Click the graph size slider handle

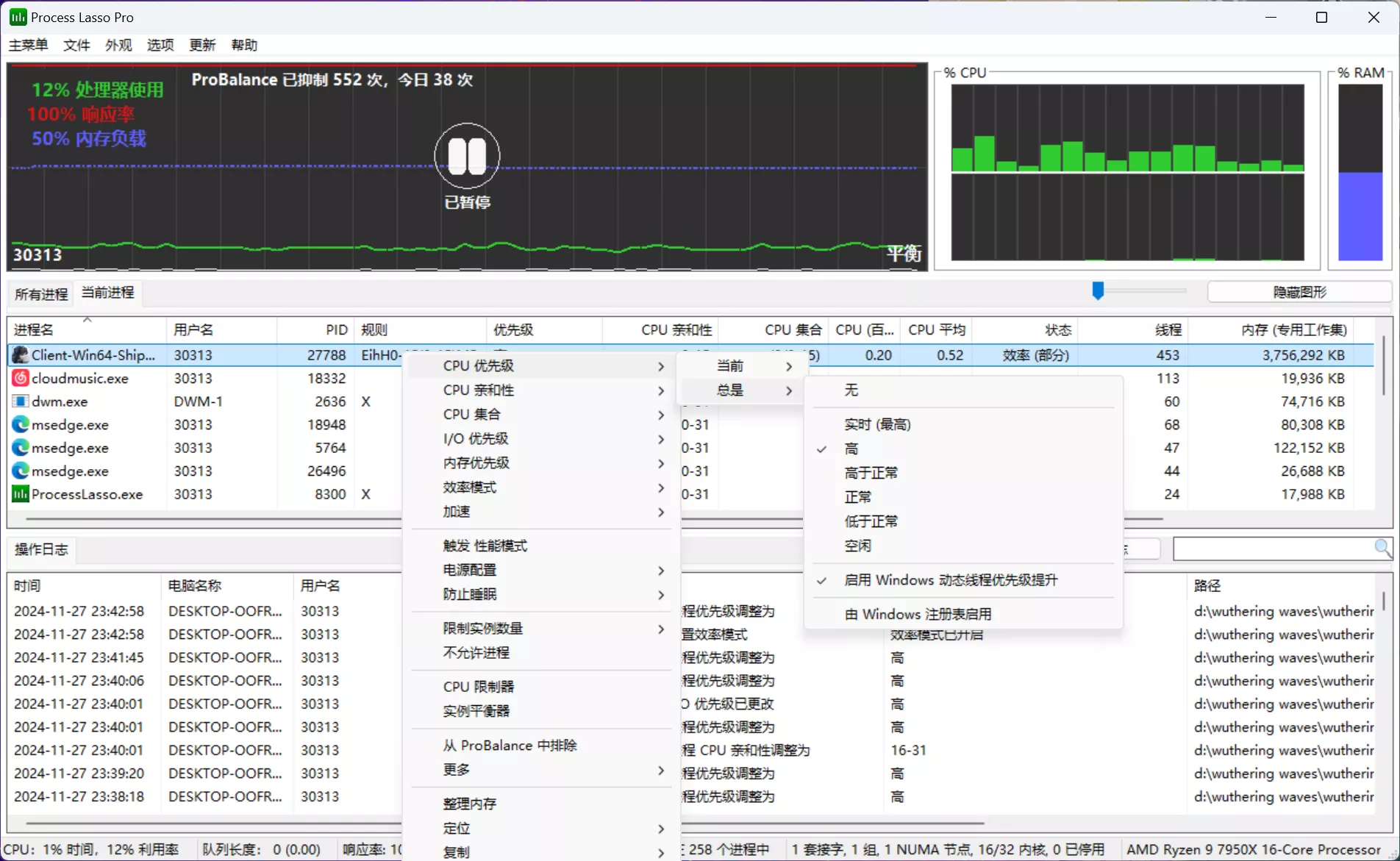pyautogui.click(x=1098, y=291)
